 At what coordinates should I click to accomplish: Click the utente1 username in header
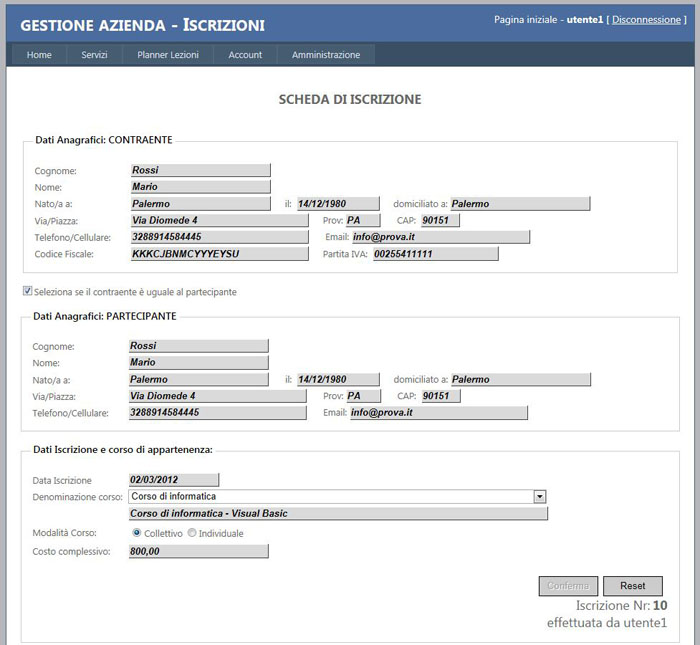pyautogui.click(x=585, y=20)
